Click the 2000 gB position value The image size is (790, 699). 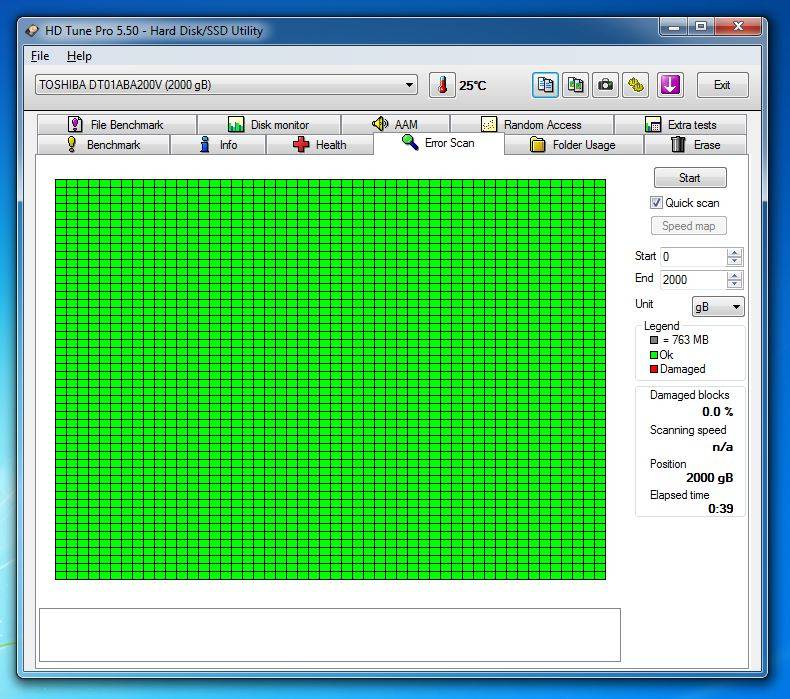[709, 477]
